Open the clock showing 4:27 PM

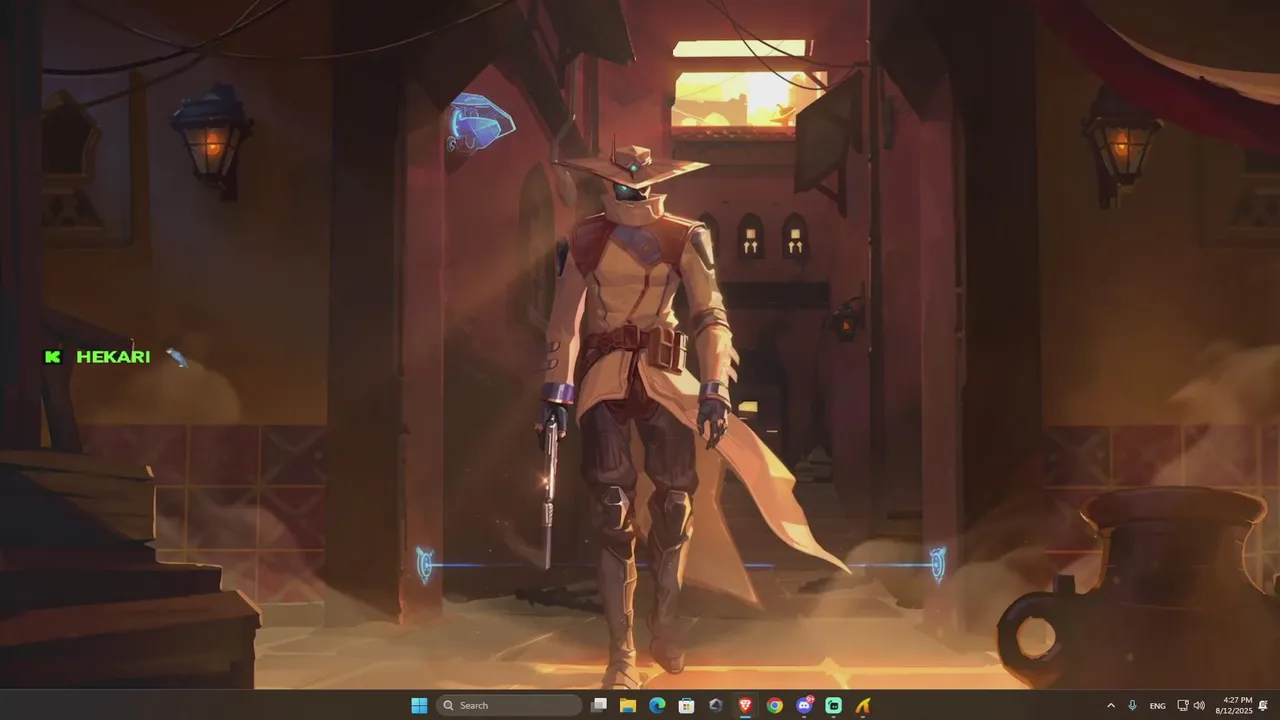[x=1236, y=705]
